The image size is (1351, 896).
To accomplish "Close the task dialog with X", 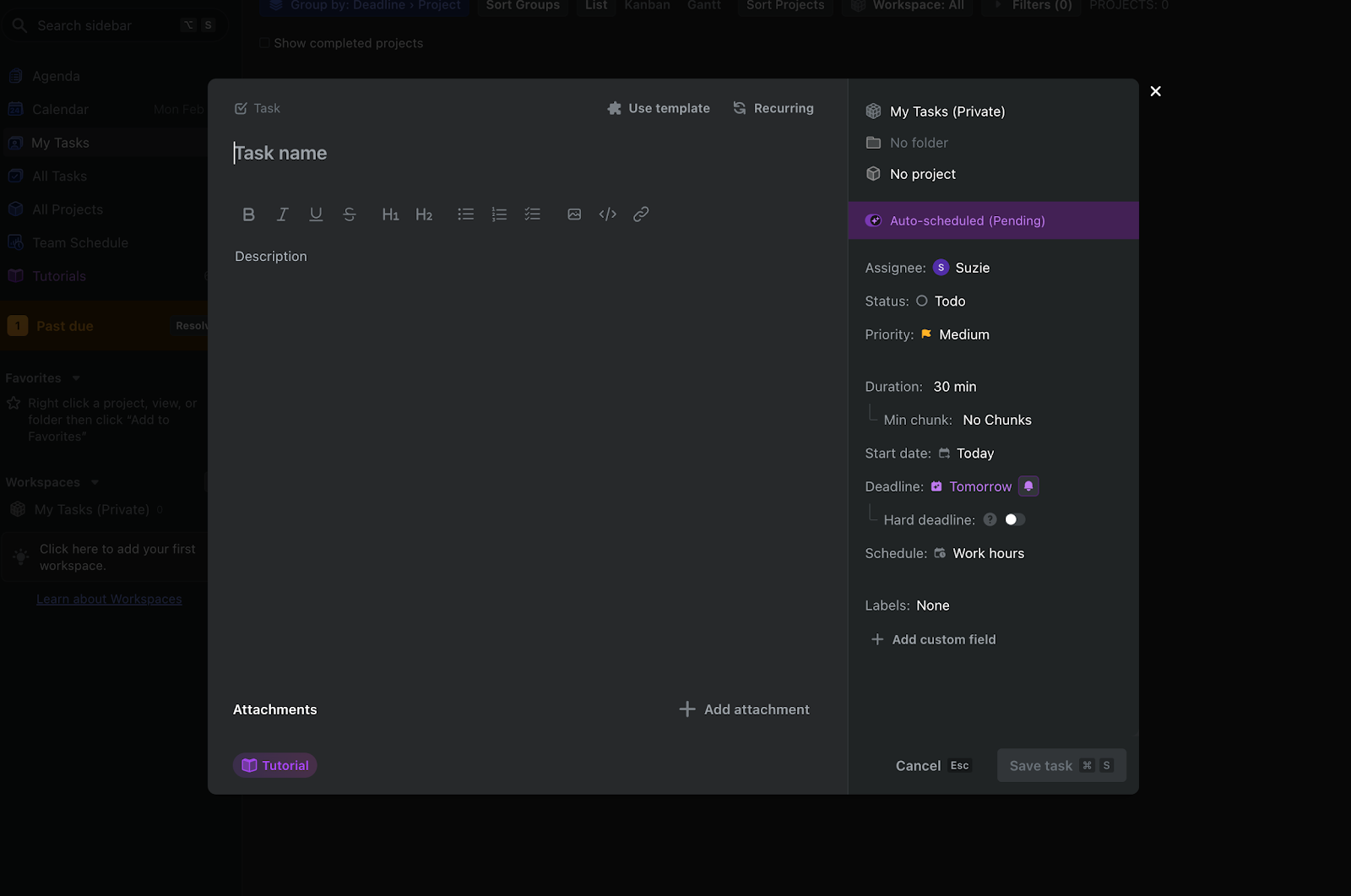I will (1156, 91).
